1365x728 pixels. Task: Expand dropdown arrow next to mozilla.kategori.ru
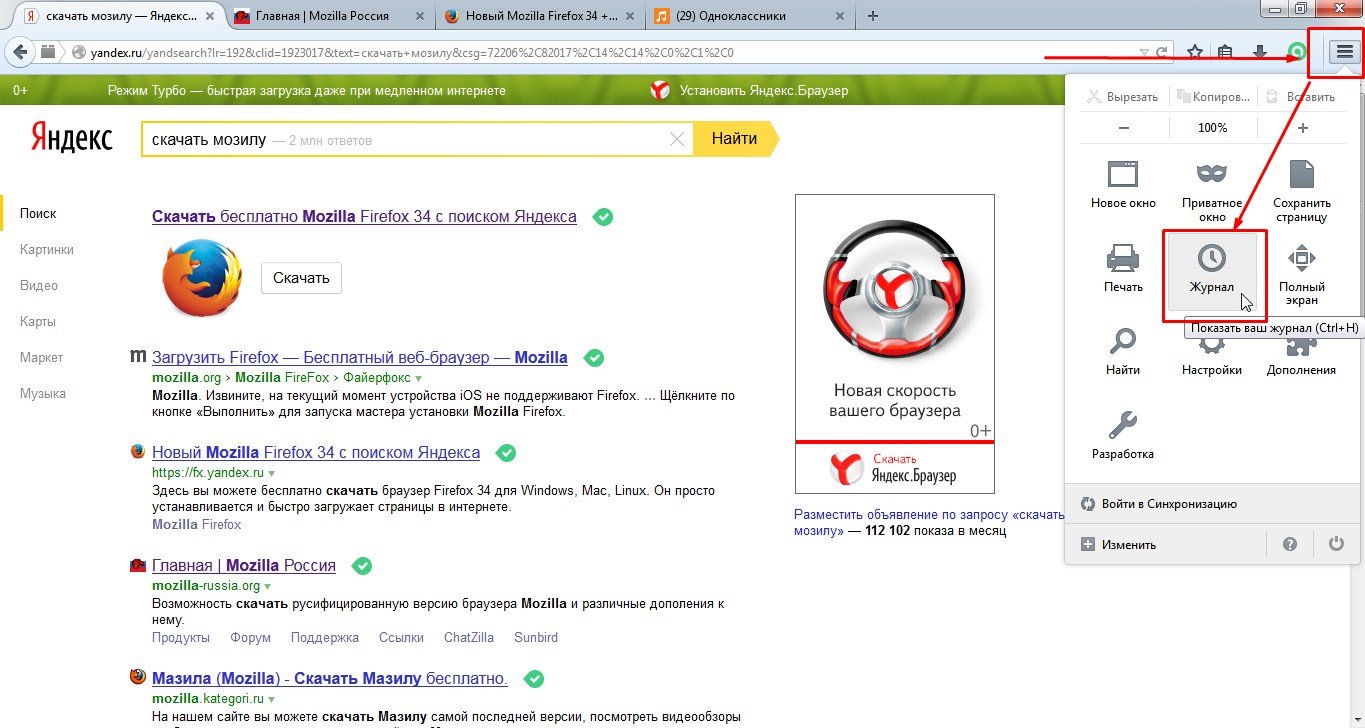click(272, 699)
